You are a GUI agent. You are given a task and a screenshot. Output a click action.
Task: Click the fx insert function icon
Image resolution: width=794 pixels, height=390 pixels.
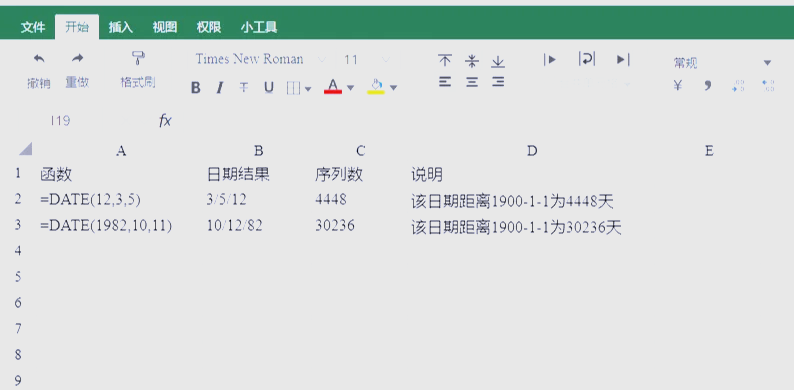click(x=165, y=121)
